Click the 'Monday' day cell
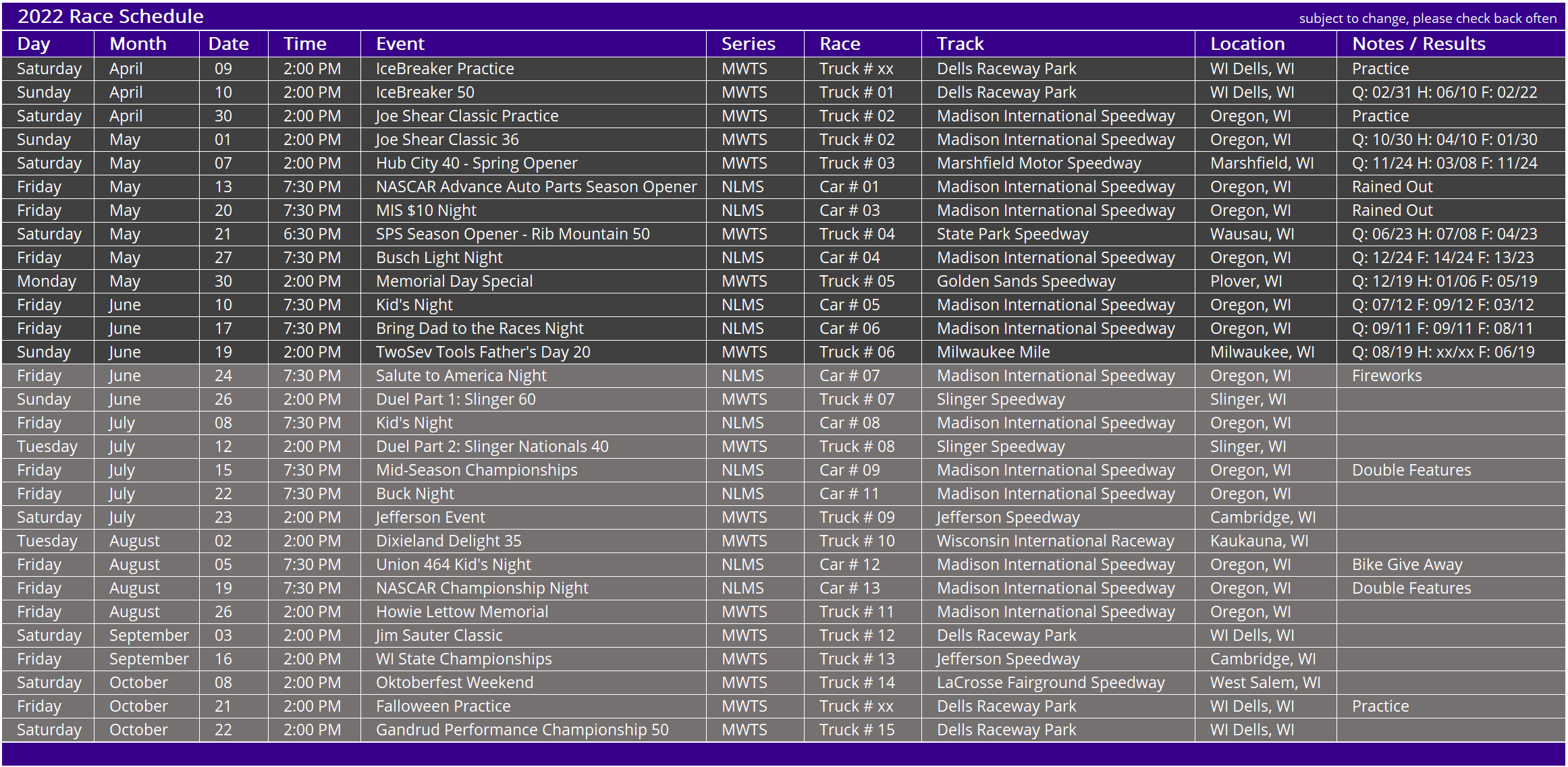The width and height of the screenshot is (1568, 767). point(47,281)
